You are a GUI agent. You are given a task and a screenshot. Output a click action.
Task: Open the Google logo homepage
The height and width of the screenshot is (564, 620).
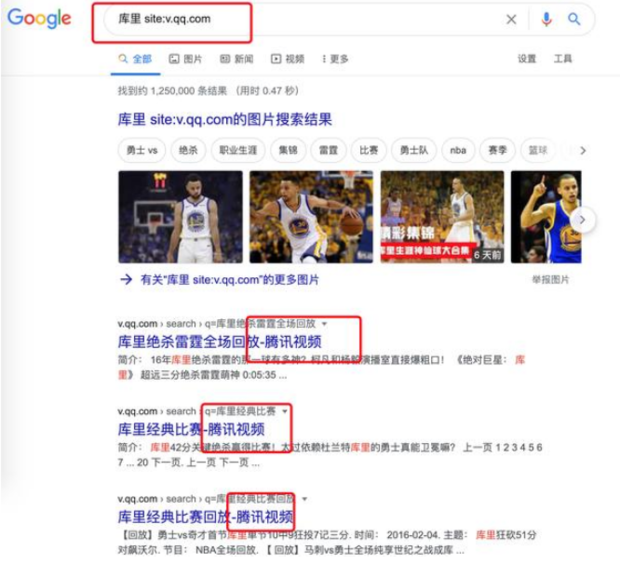(x=40, y=19)
